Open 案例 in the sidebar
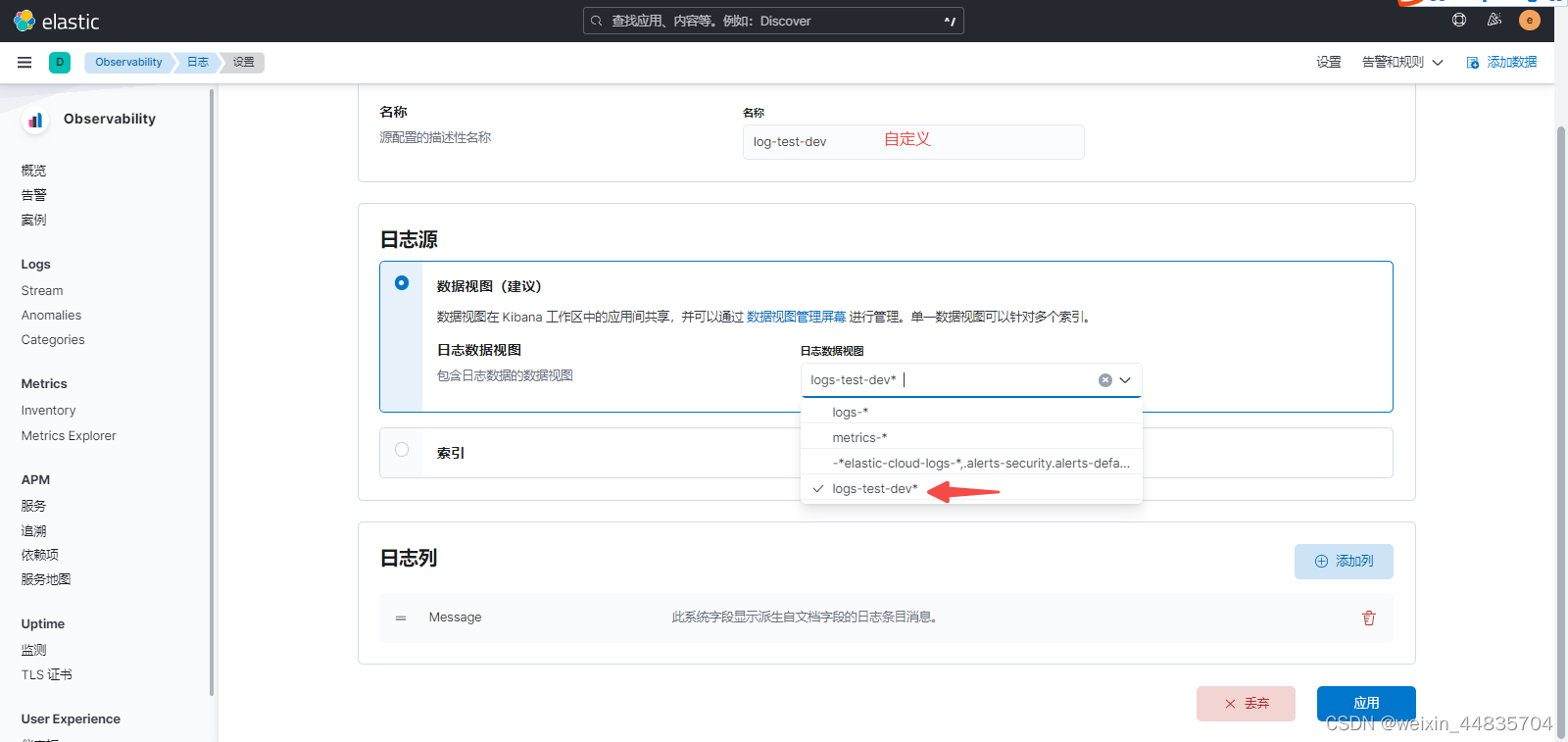Viewport: 1568px width, 742px height. [33, 220]
